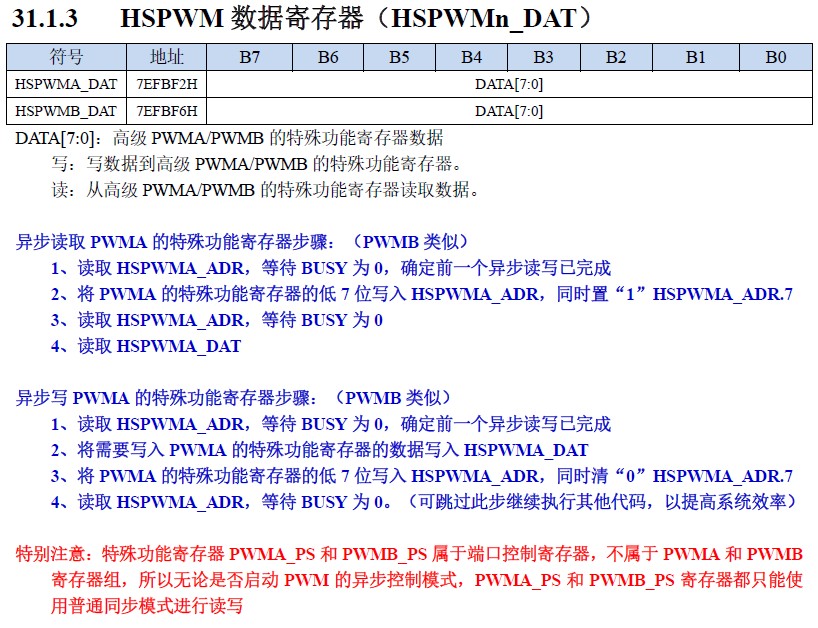Click read step 4 读取 HSPWMA_DAT
The height and width of the screenshot is (628, 818).
[146, 346]
